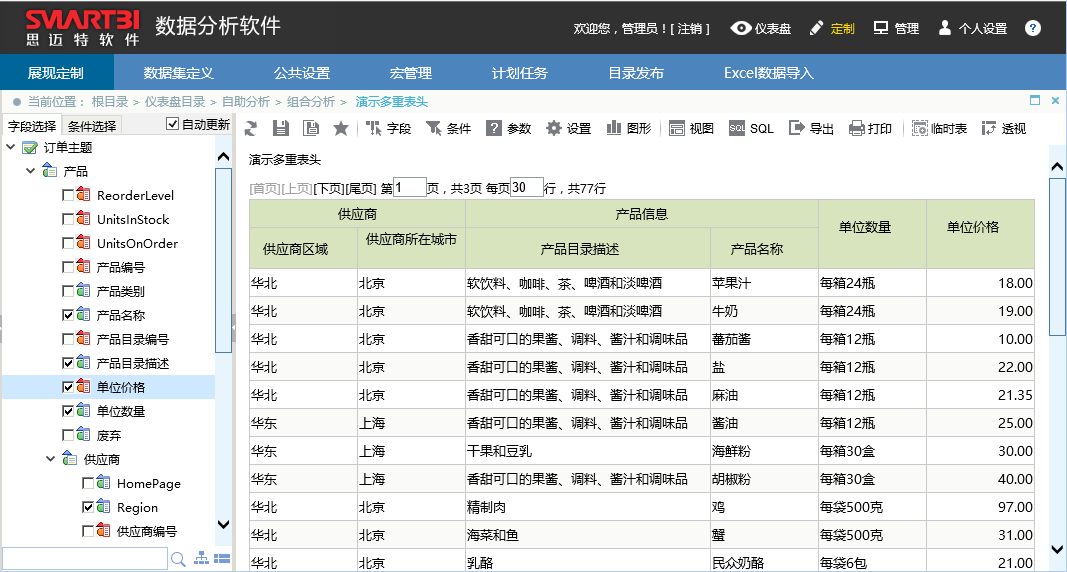Viewport: 1067px width, 572px height.
Task: Switch to 数据集定义 tab
Action: 178,73
